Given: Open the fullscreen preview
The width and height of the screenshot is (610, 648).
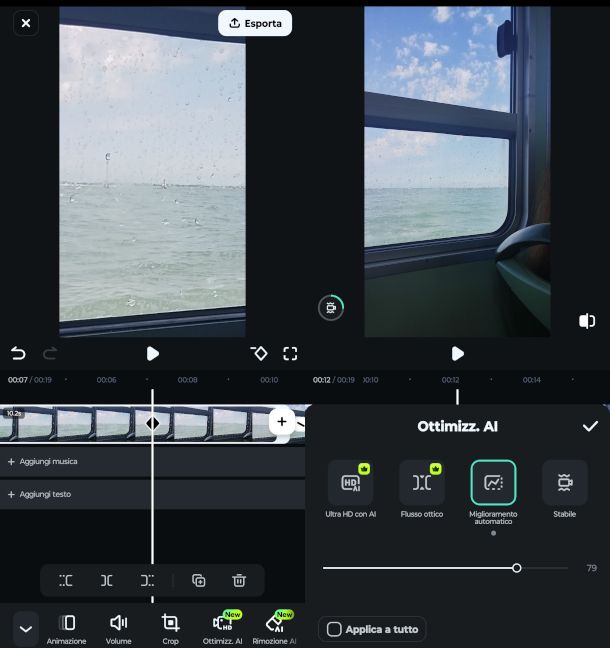Looking at the screenshot, I should tap(290, 354).
